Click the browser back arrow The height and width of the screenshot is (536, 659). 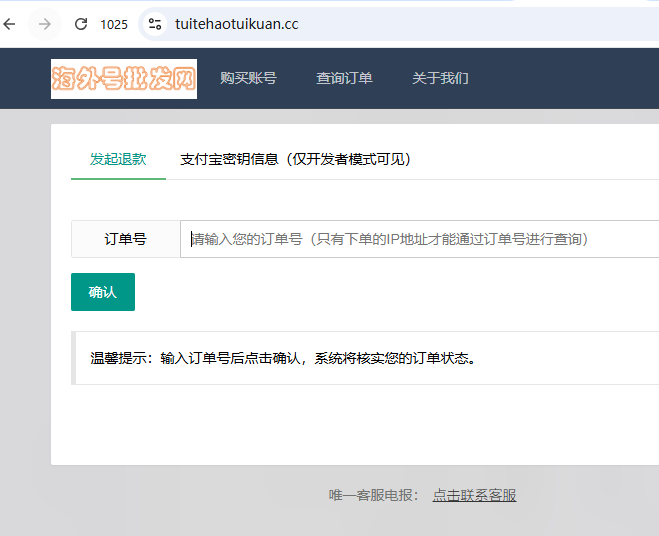(10, 24)
